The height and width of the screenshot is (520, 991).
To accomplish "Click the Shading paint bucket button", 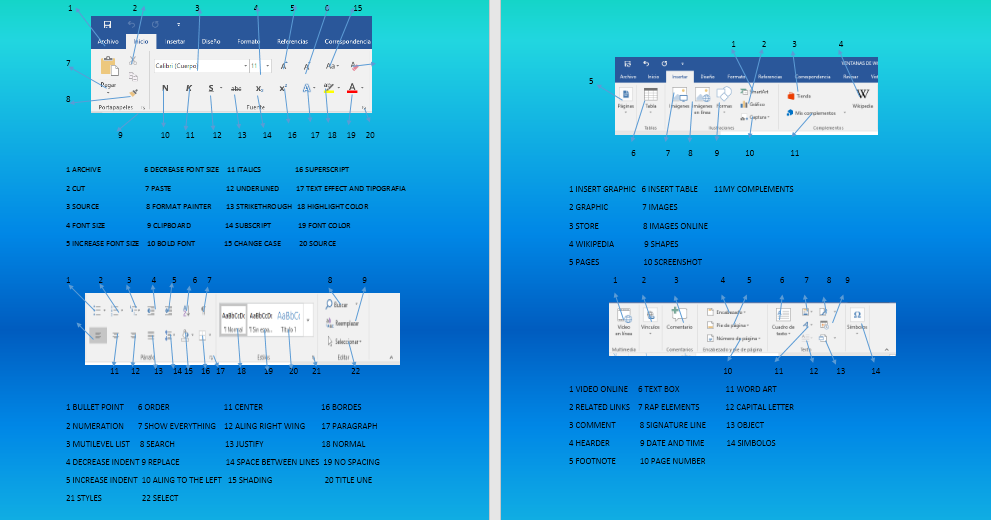I will tap(185, 336).
